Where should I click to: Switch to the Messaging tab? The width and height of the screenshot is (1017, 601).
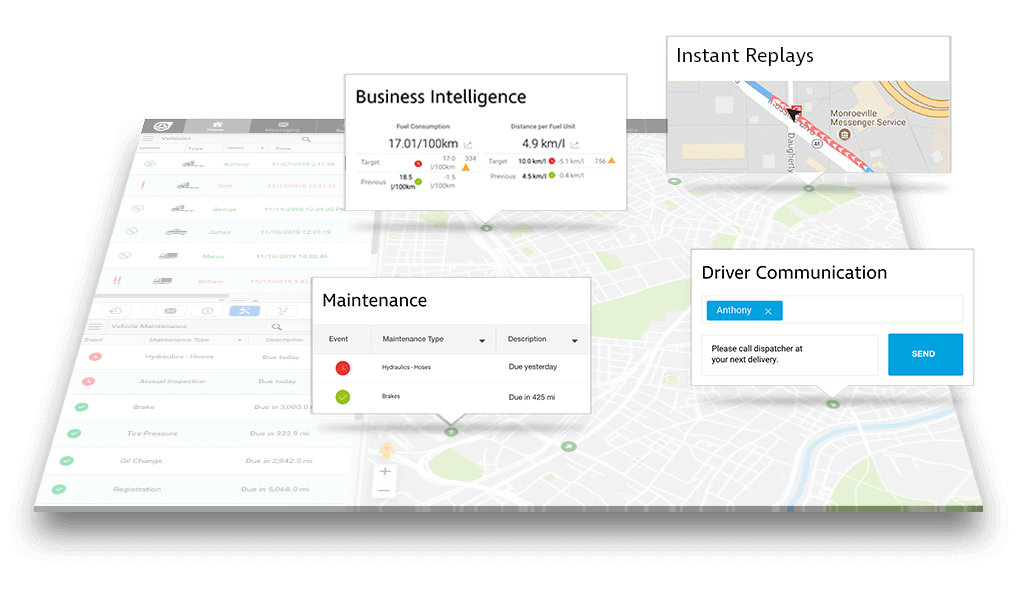click(283, 125)
